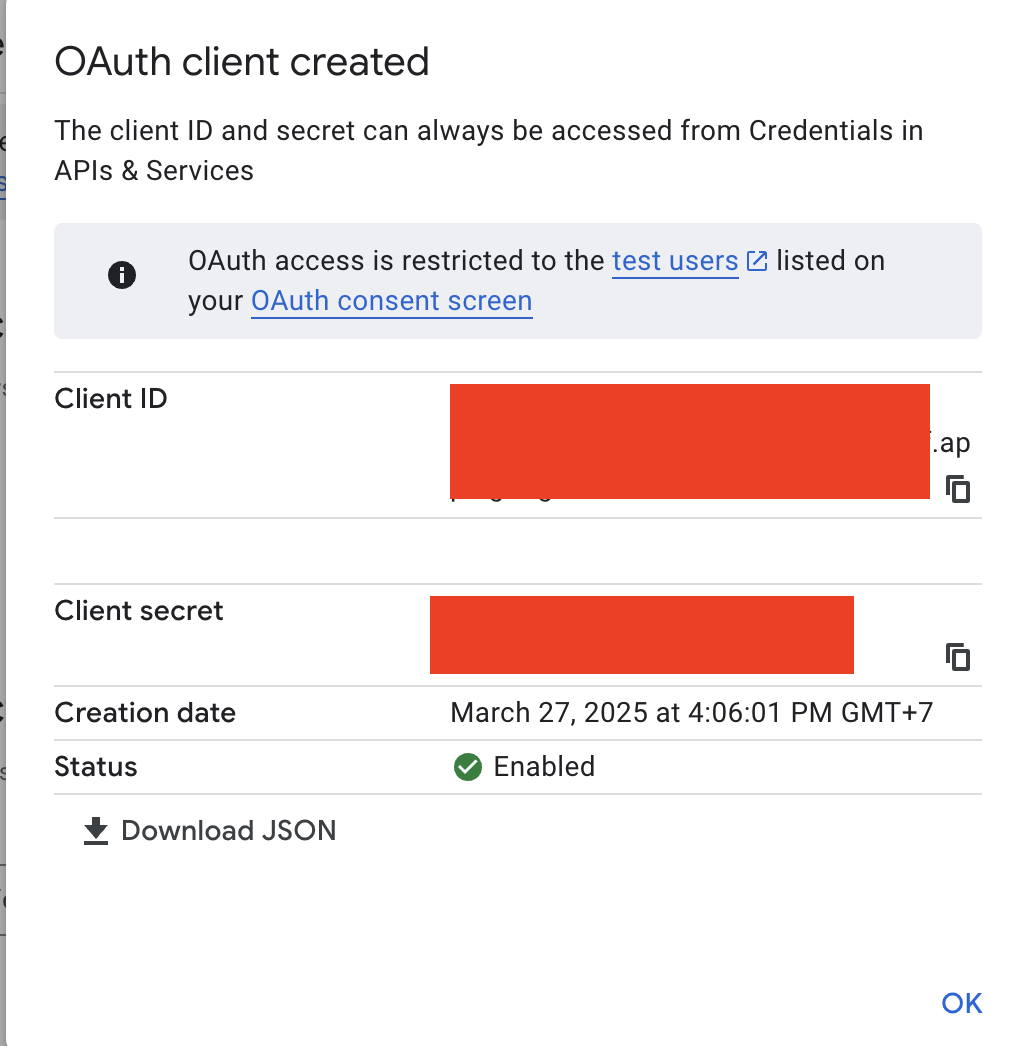
Task: Click the green Enabled checkmark icon
Action: point(468,767)
